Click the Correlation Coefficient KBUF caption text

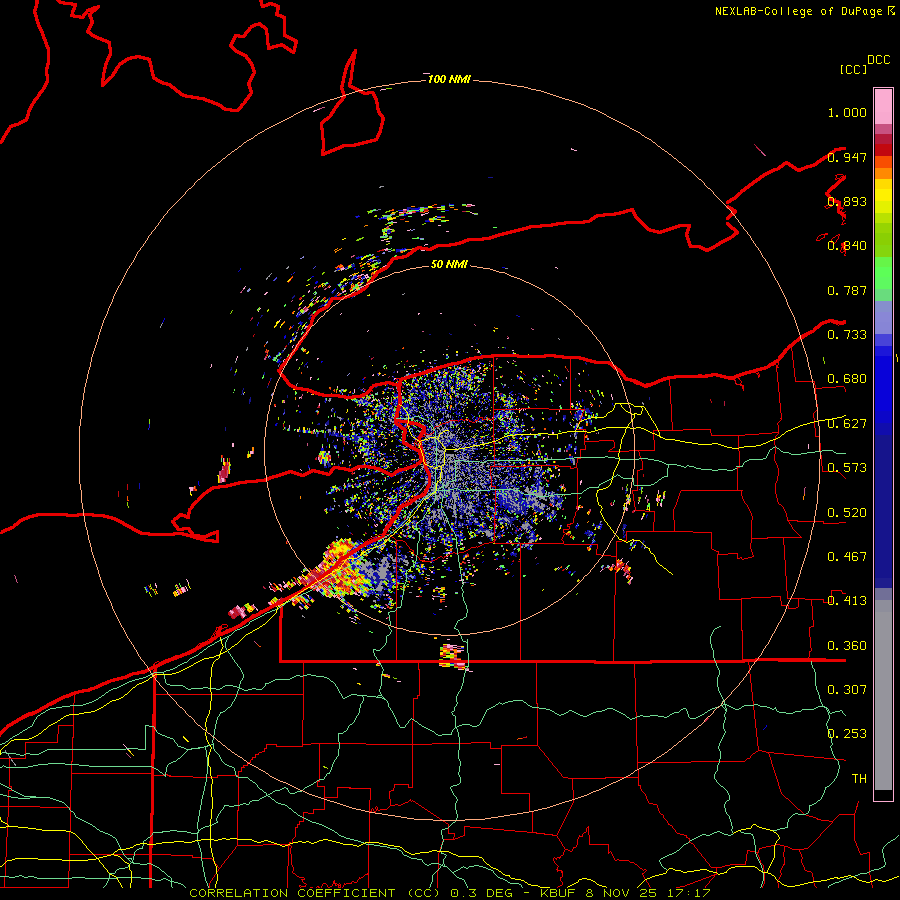(450, 893)
